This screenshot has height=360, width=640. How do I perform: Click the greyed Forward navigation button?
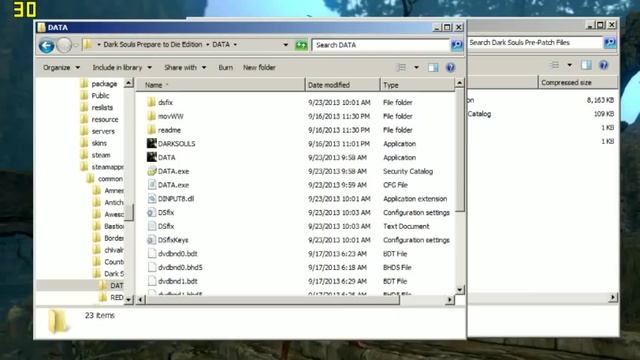click(x=64, y=45)
